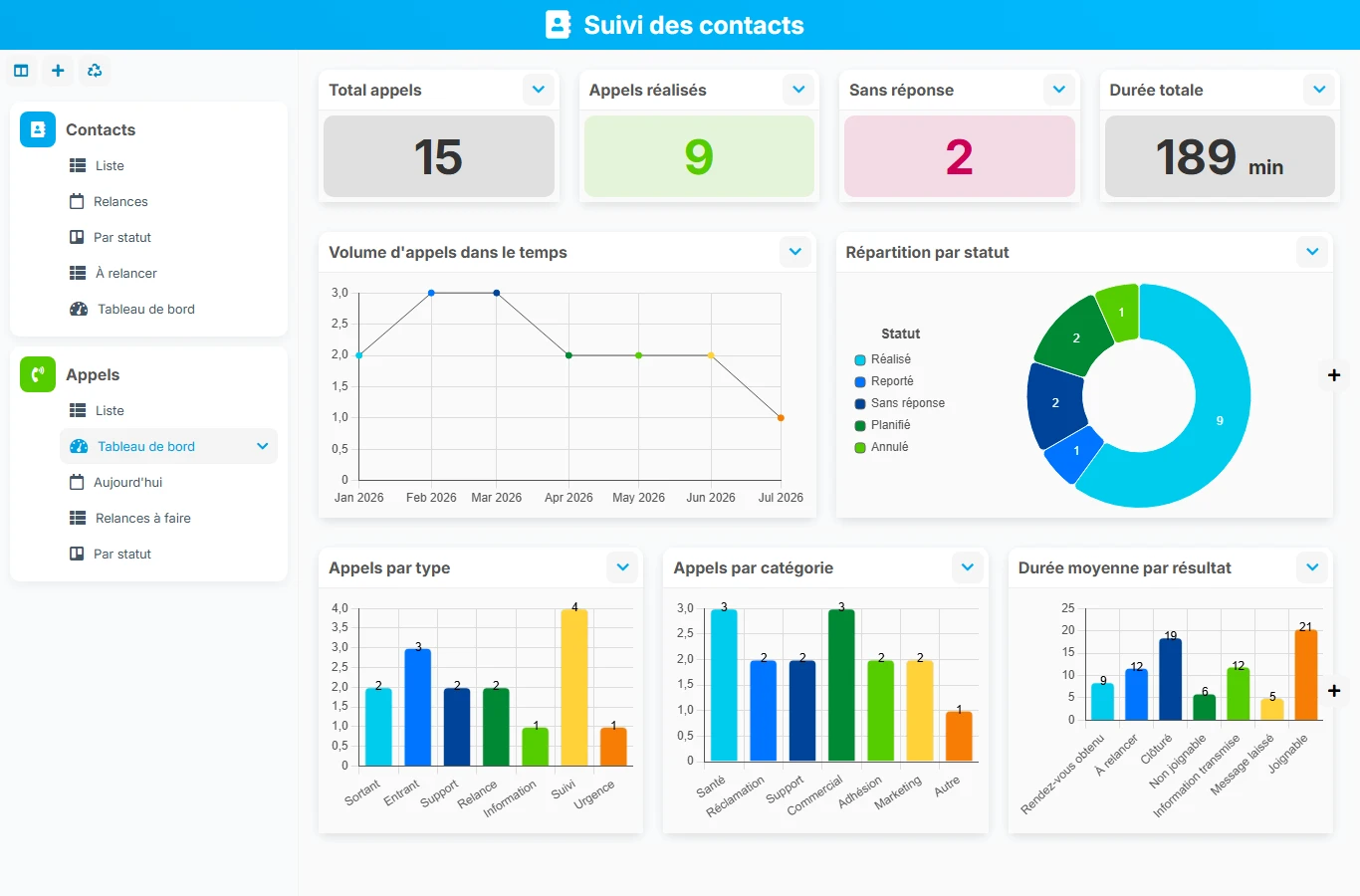Expand Appels réalisés card dropdown

click(x=798, y=90)
